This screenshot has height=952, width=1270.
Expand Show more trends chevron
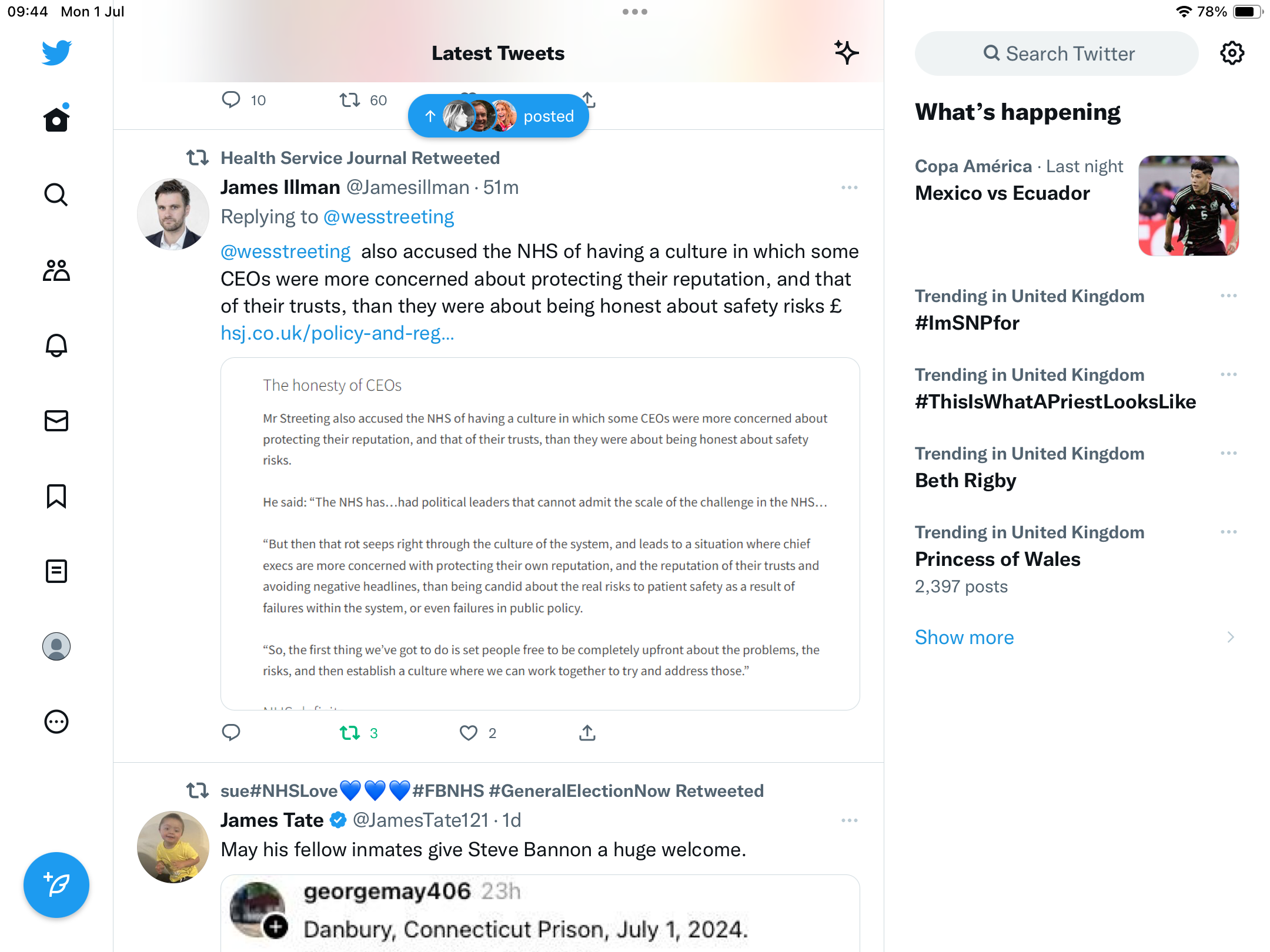point(1231,637)
